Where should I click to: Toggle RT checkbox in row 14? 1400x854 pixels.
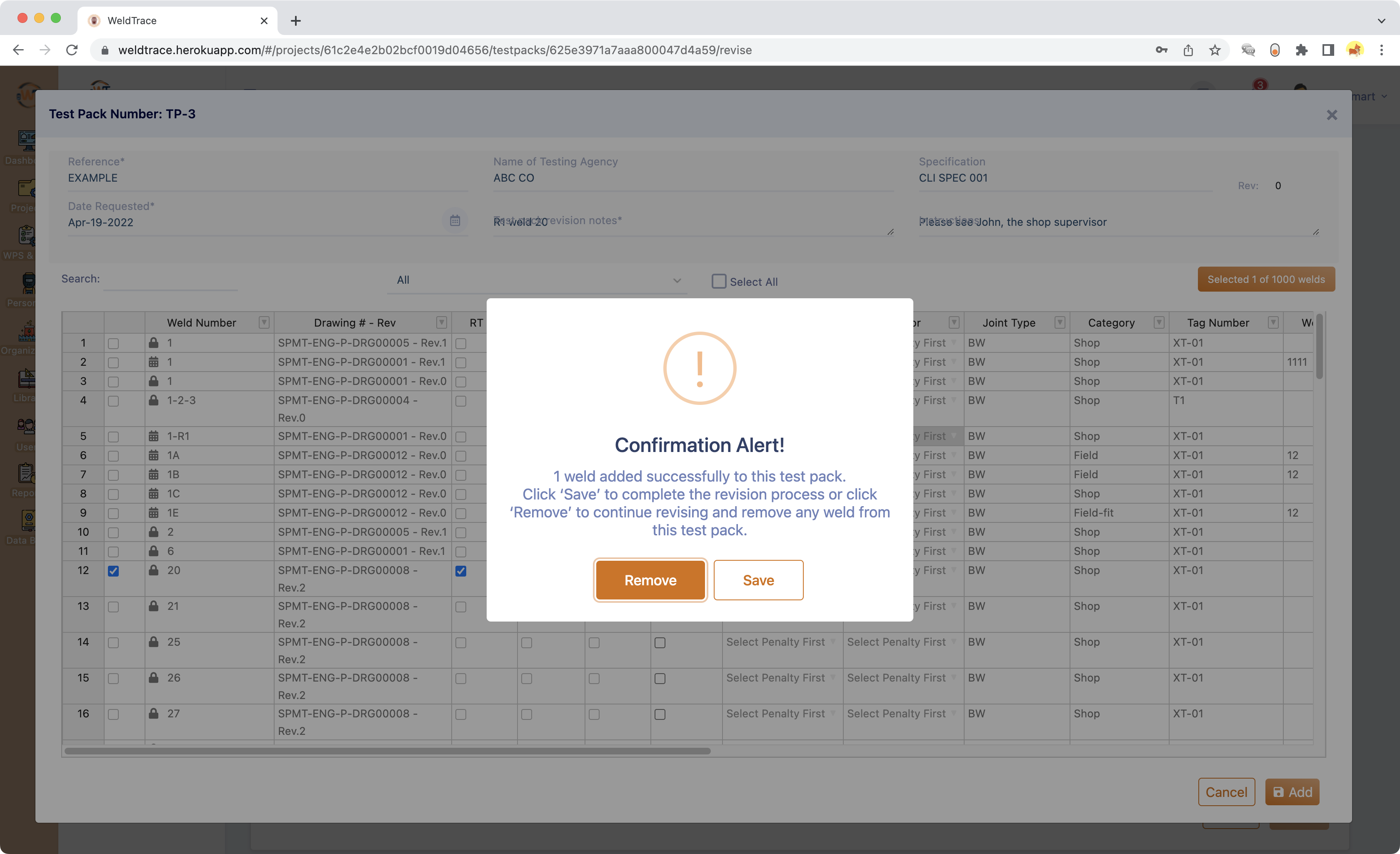461,643
